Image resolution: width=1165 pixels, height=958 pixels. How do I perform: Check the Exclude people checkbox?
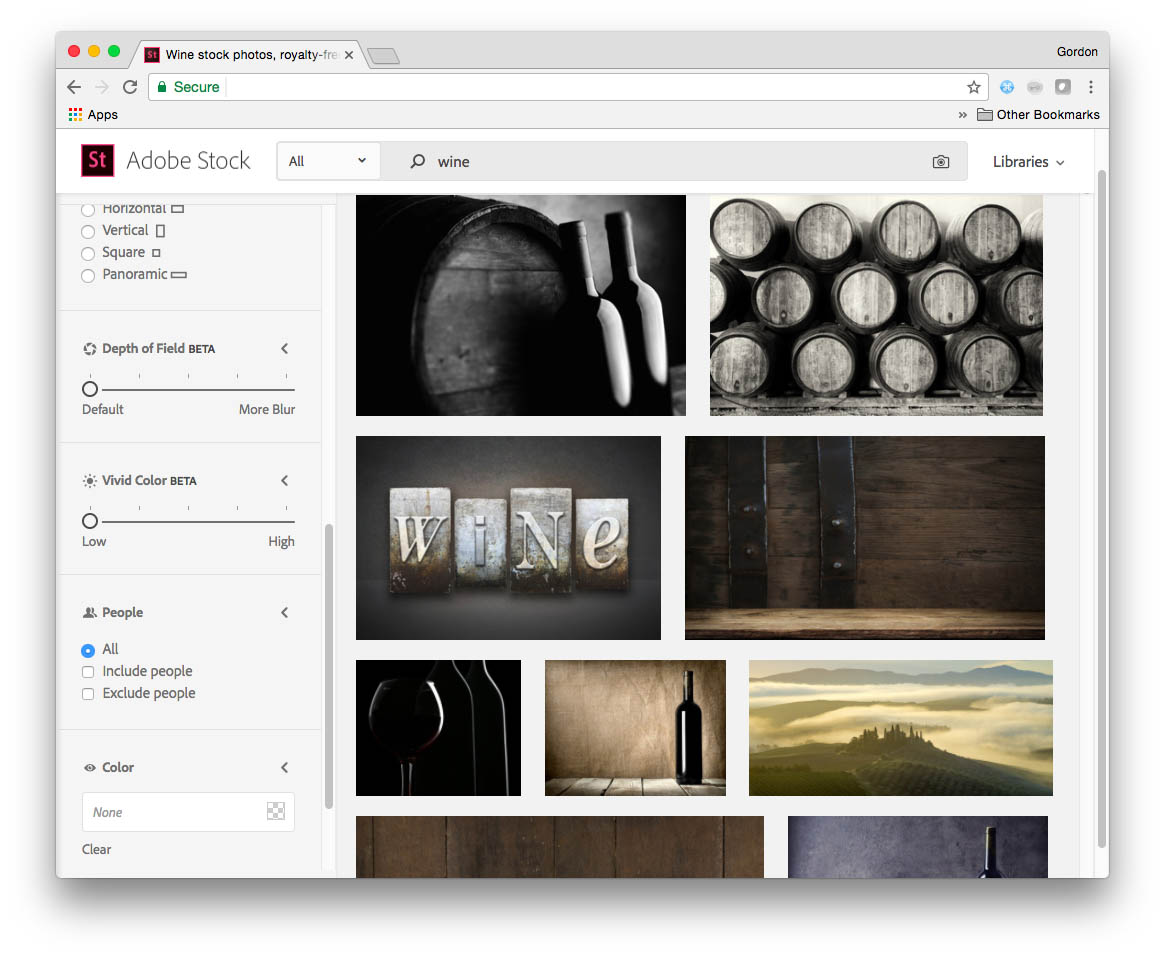click(x=88, y=694)
